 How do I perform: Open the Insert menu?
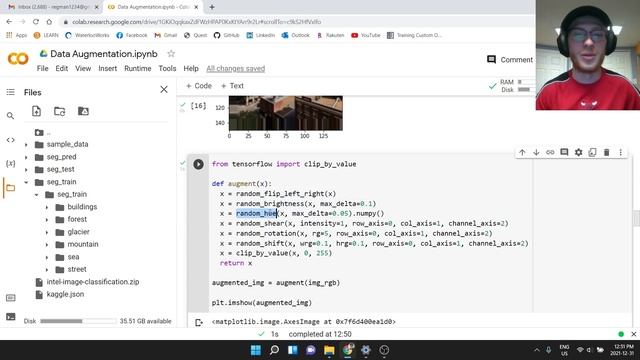pyautogui.click(x=107, y=69)
